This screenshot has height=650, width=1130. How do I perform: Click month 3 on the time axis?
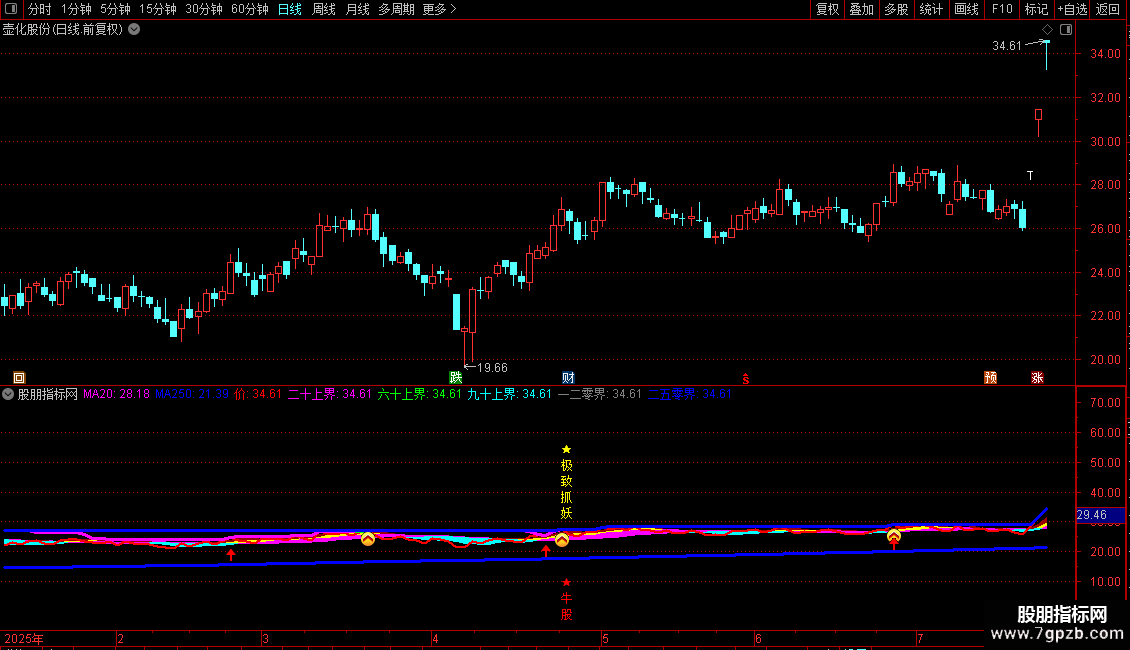(x=265, y=638)
